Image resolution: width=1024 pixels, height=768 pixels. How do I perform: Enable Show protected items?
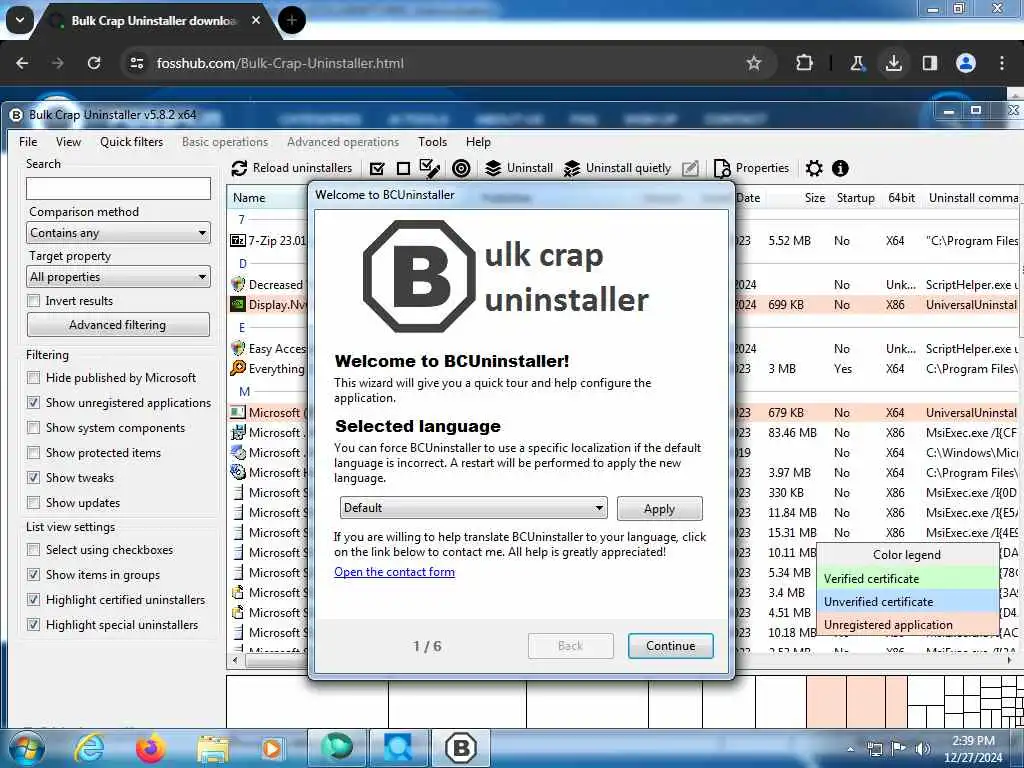click(x=33, y=453)
